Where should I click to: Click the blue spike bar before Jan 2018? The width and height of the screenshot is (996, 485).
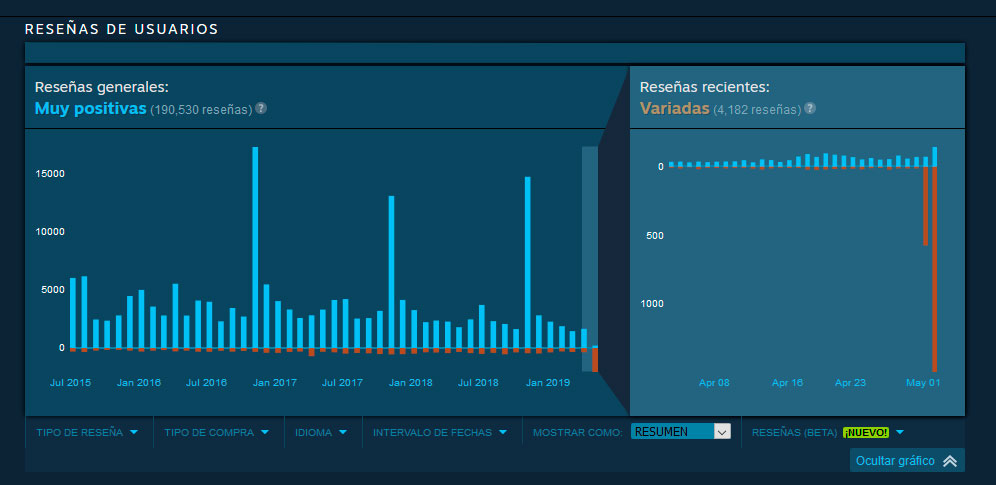[391, 270]
